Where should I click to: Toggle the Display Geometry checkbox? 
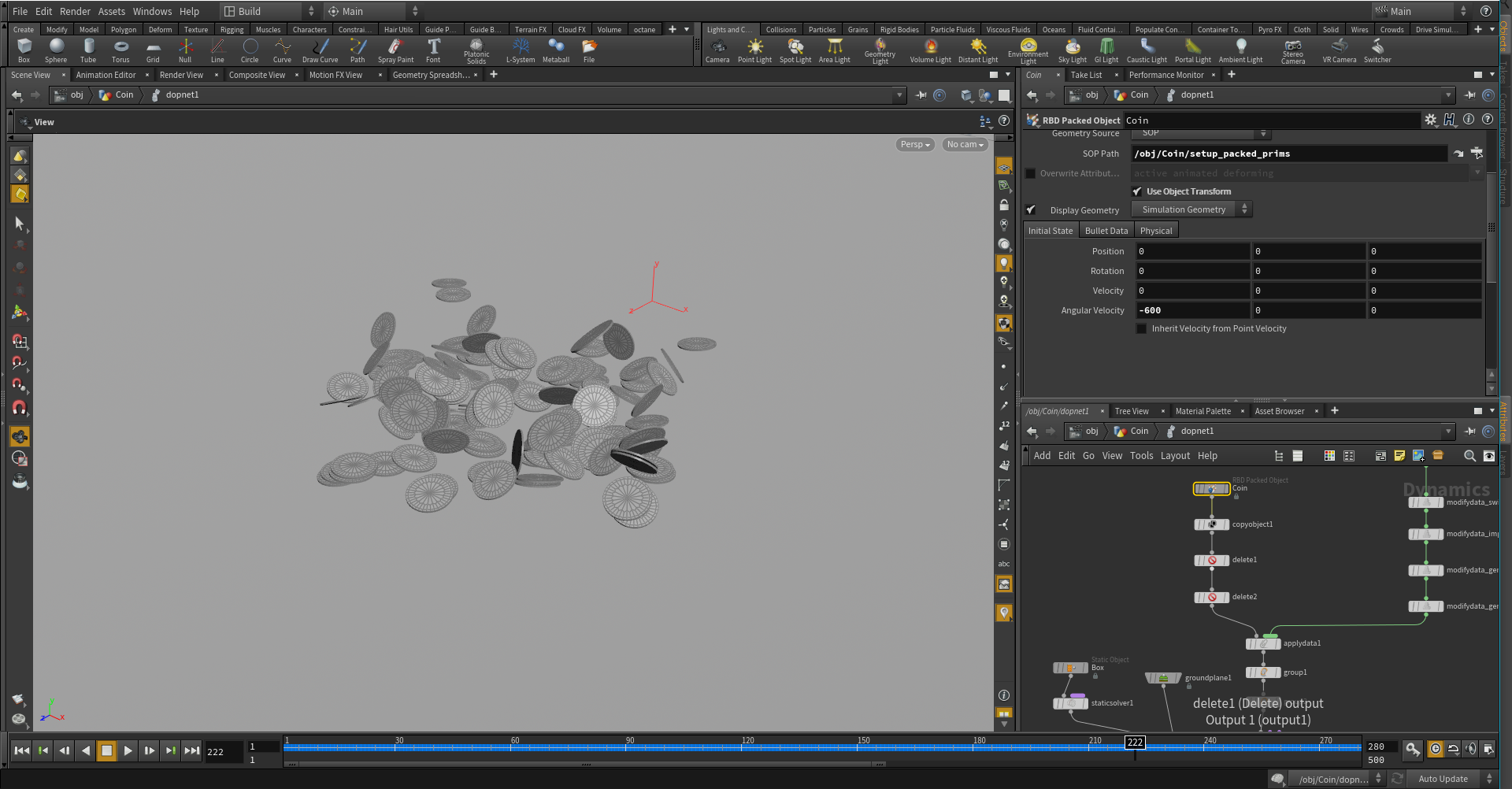tap(1030, 209)
